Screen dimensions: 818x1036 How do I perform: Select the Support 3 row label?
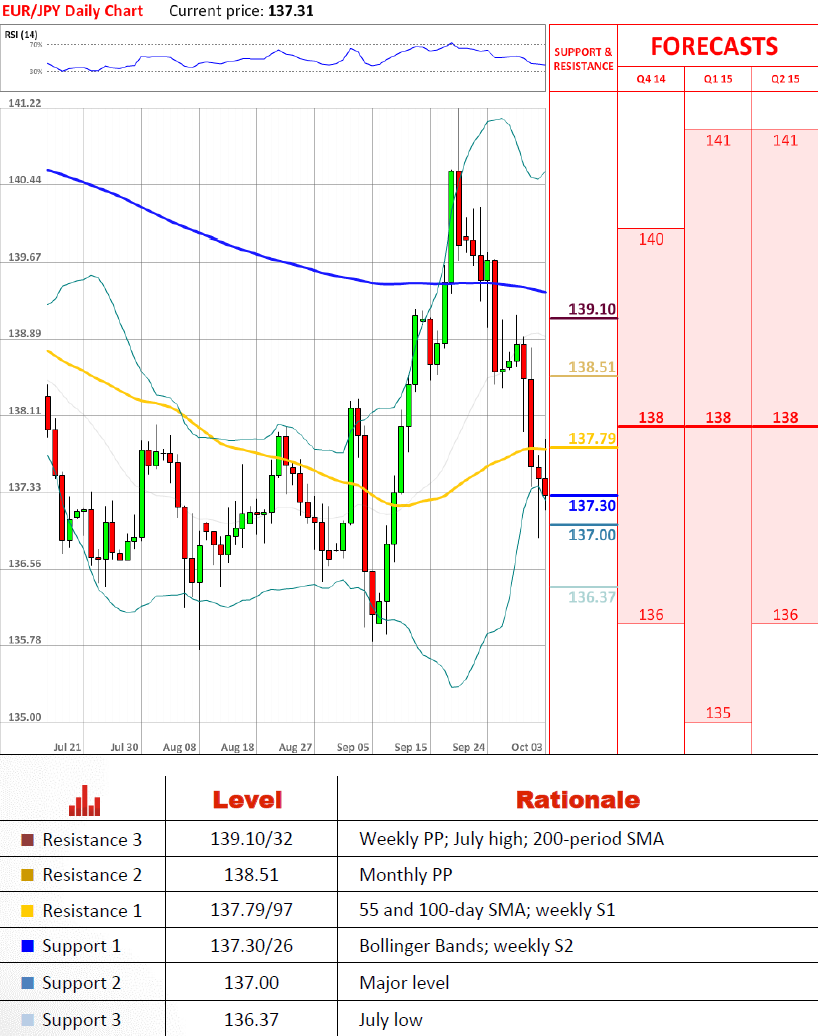(x=81, y=1020)
